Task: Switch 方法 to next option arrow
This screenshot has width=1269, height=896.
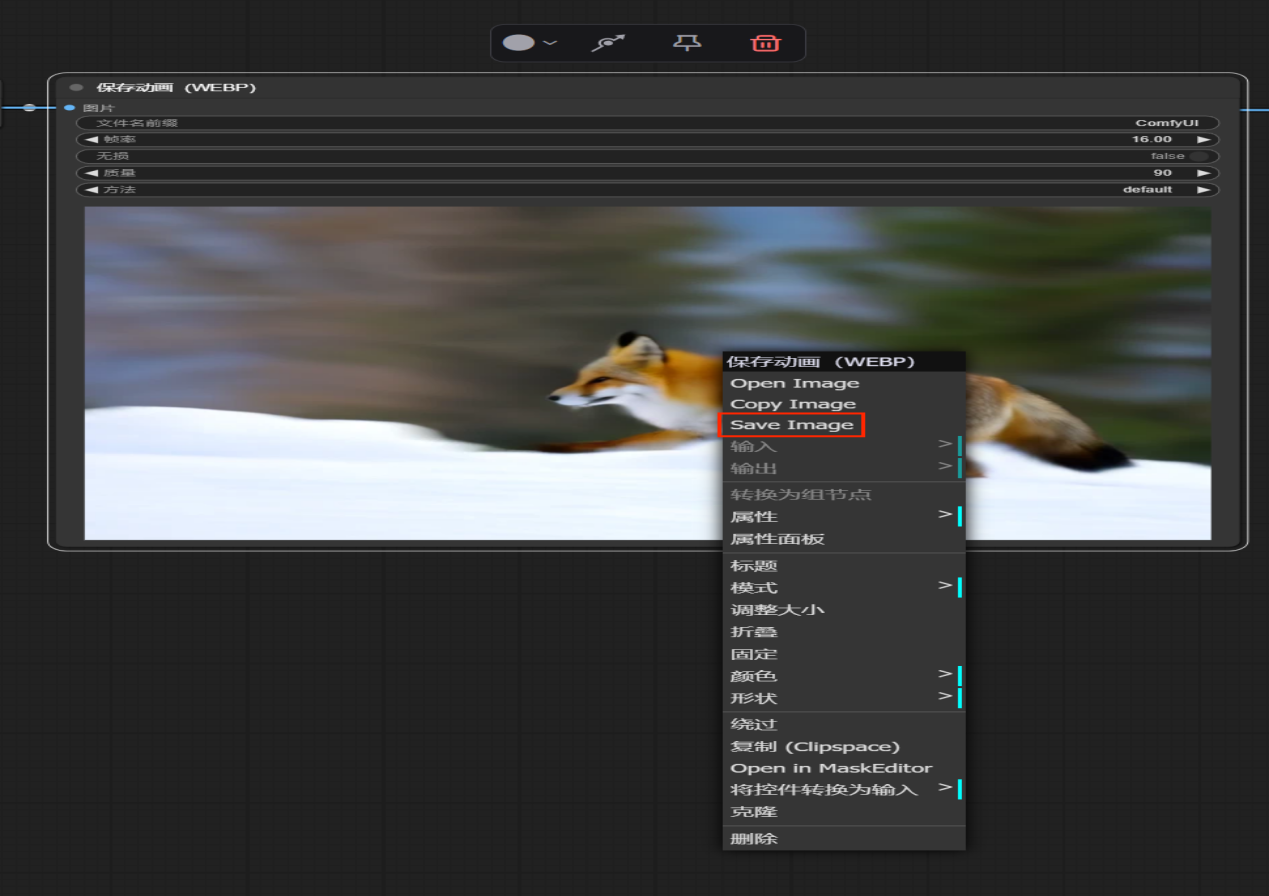Action: click(x=1204, y=190)
